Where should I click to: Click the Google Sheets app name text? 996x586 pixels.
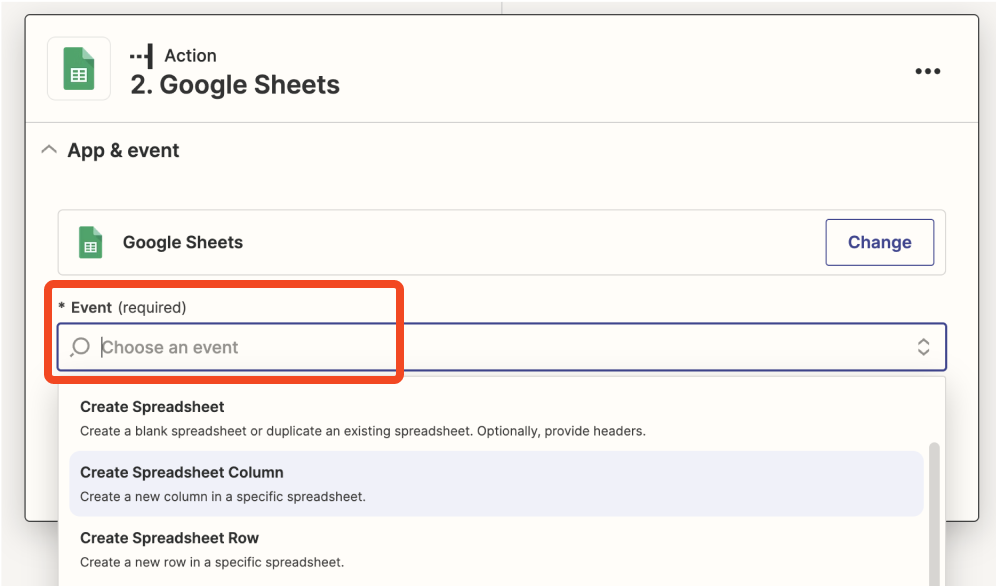point(183,243)
